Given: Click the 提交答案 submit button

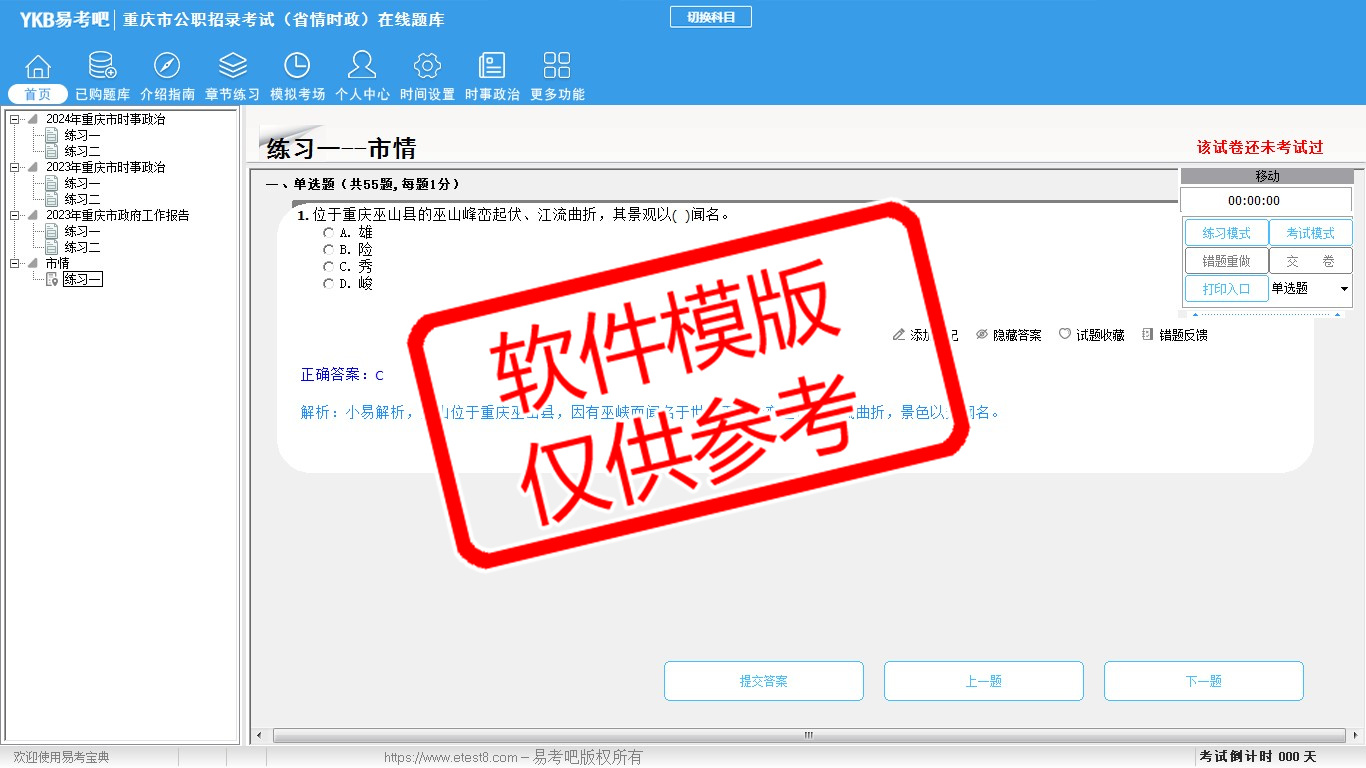Looking at the screenshot, I should point(763,681).
